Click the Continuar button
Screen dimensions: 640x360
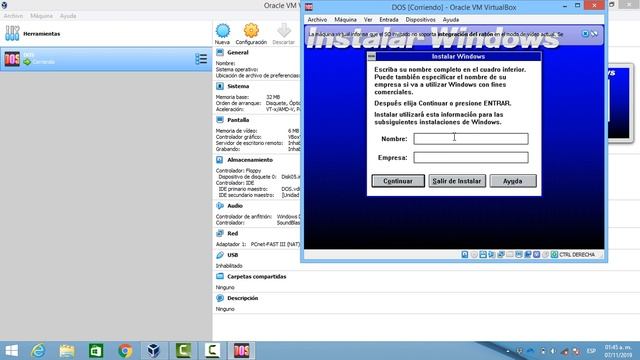click(398, 181)
